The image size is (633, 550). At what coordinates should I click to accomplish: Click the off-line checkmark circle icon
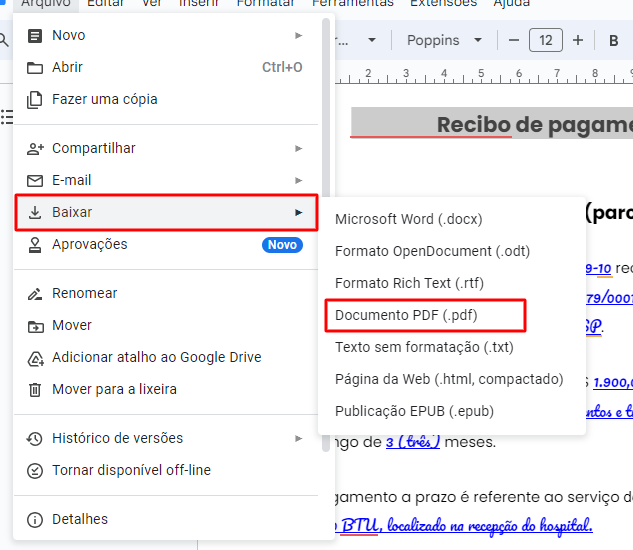[35, 471]
